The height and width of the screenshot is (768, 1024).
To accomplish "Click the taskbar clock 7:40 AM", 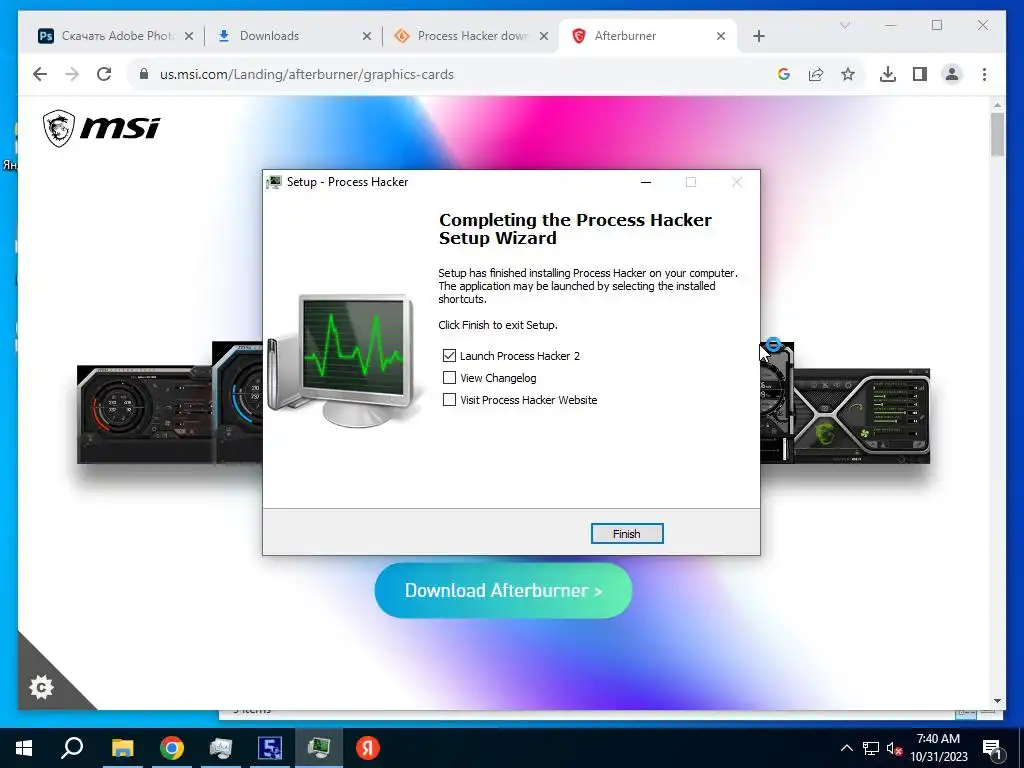I will (x=938, y=739).
